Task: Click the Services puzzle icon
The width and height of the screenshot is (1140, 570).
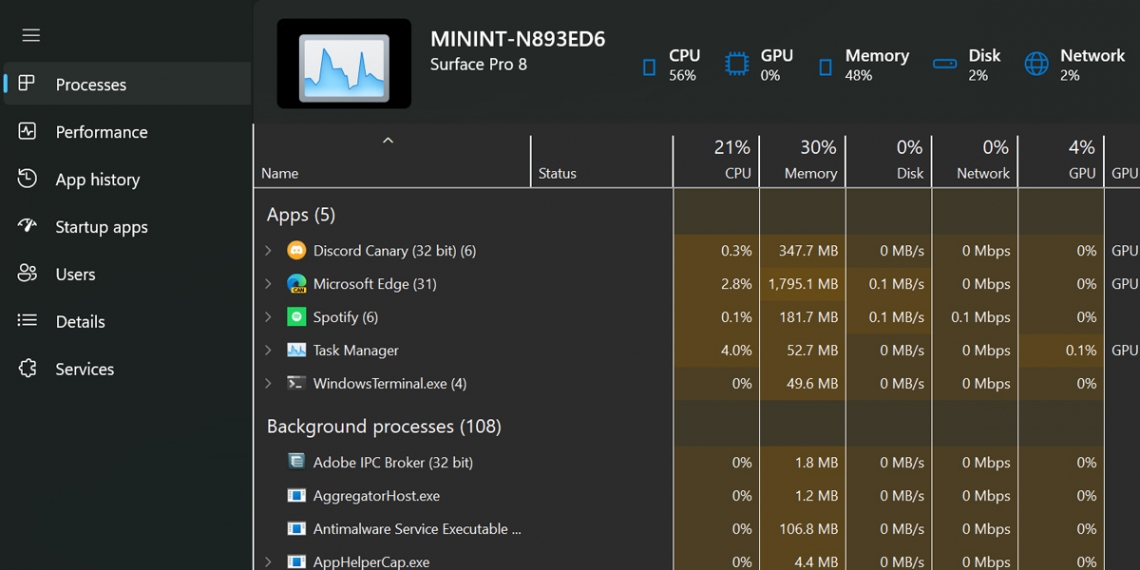Action: (x=27, y=369)
